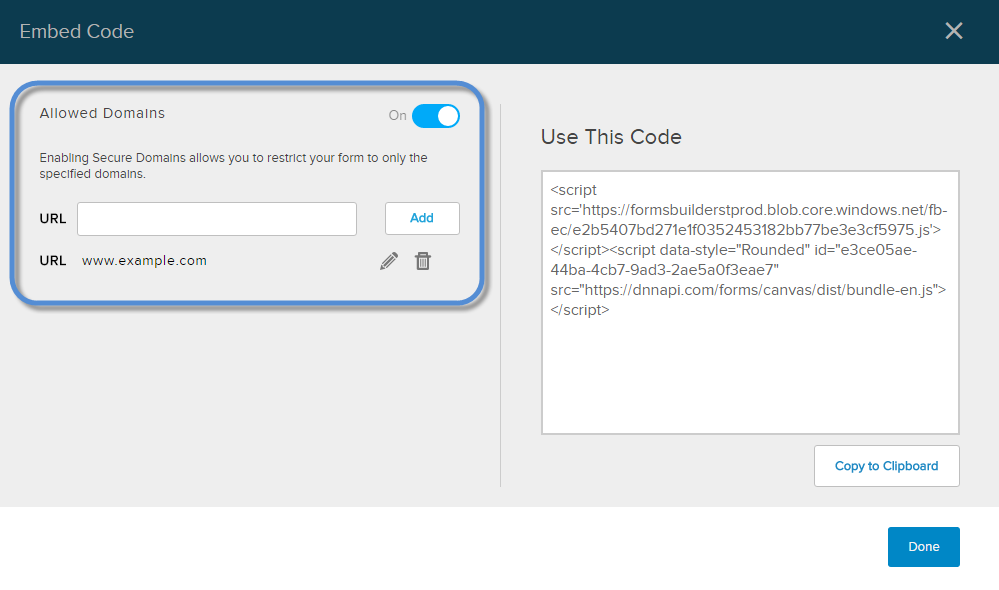Turn off the Allowed Domains toggle
Viewport: 999px width, 590px height.
pyautogui.click(x=436, y=116)
